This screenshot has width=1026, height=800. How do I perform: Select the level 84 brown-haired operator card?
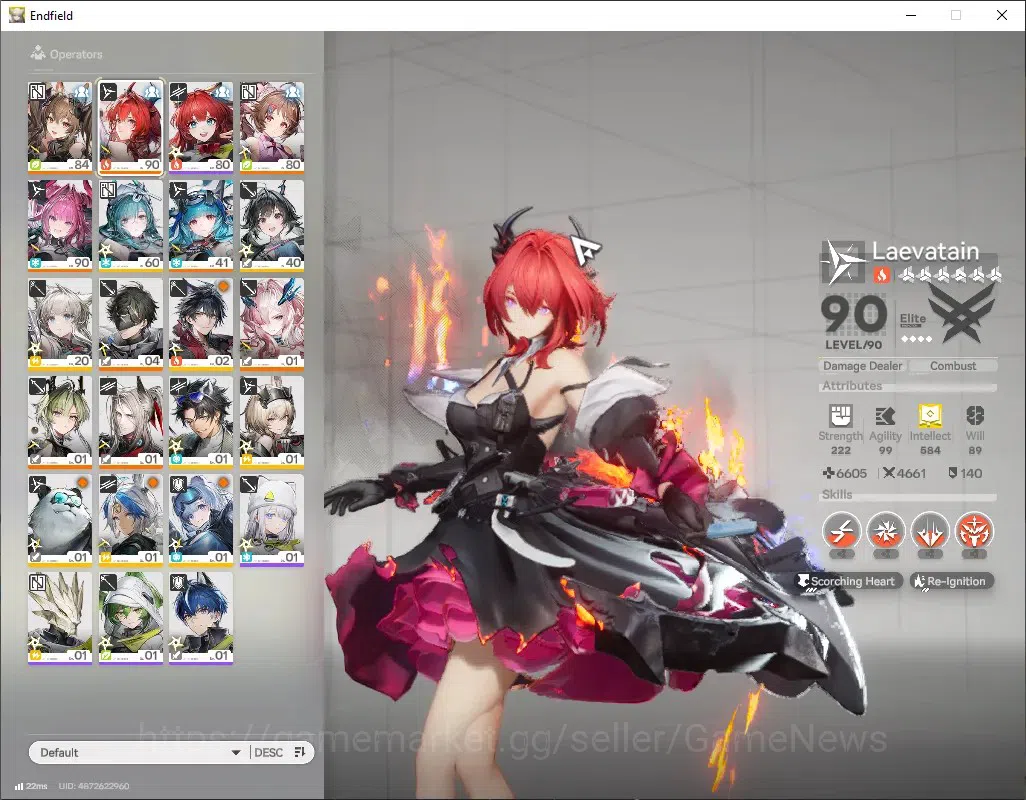60,127
